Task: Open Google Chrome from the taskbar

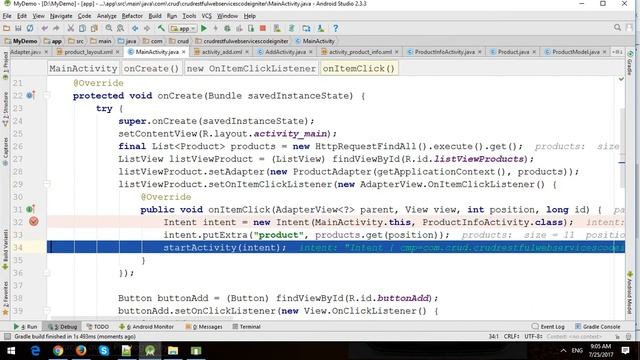Action: 58,351
